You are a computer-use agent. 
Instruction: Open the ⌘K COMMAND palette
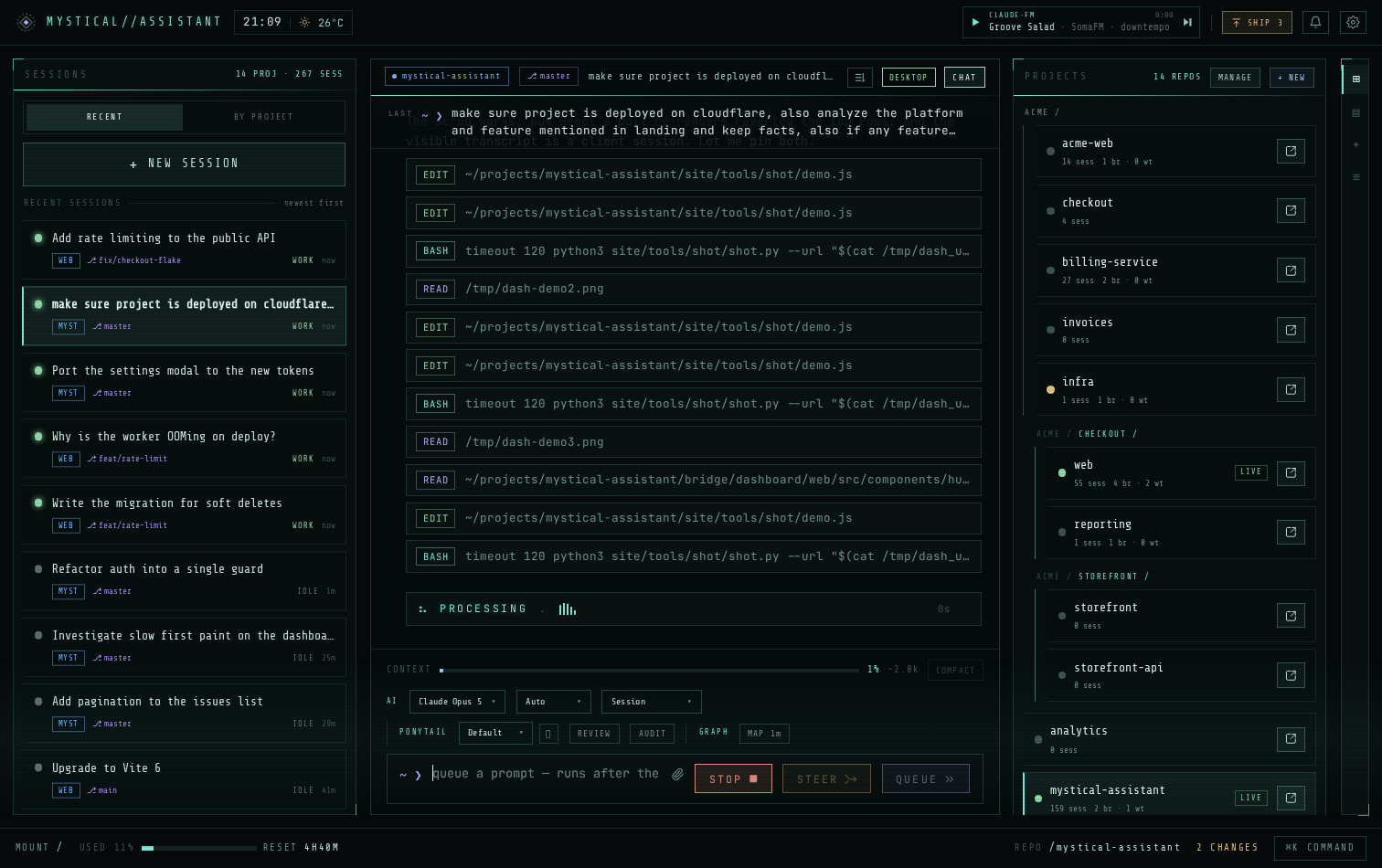tap(1320, 848)
